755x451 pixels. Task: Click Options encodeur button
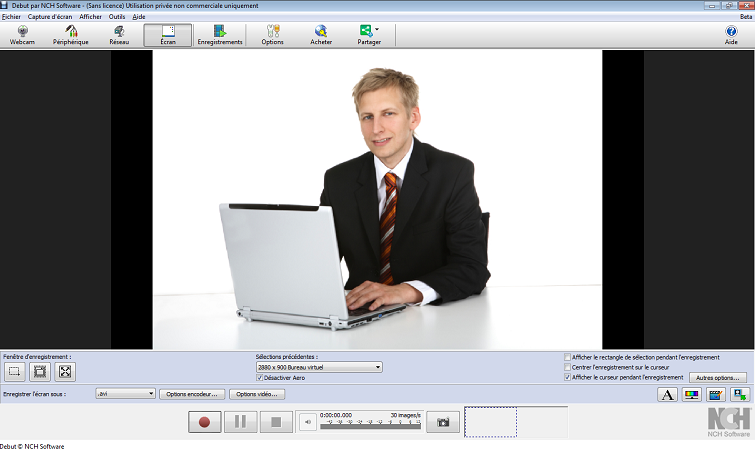[192, 394]
